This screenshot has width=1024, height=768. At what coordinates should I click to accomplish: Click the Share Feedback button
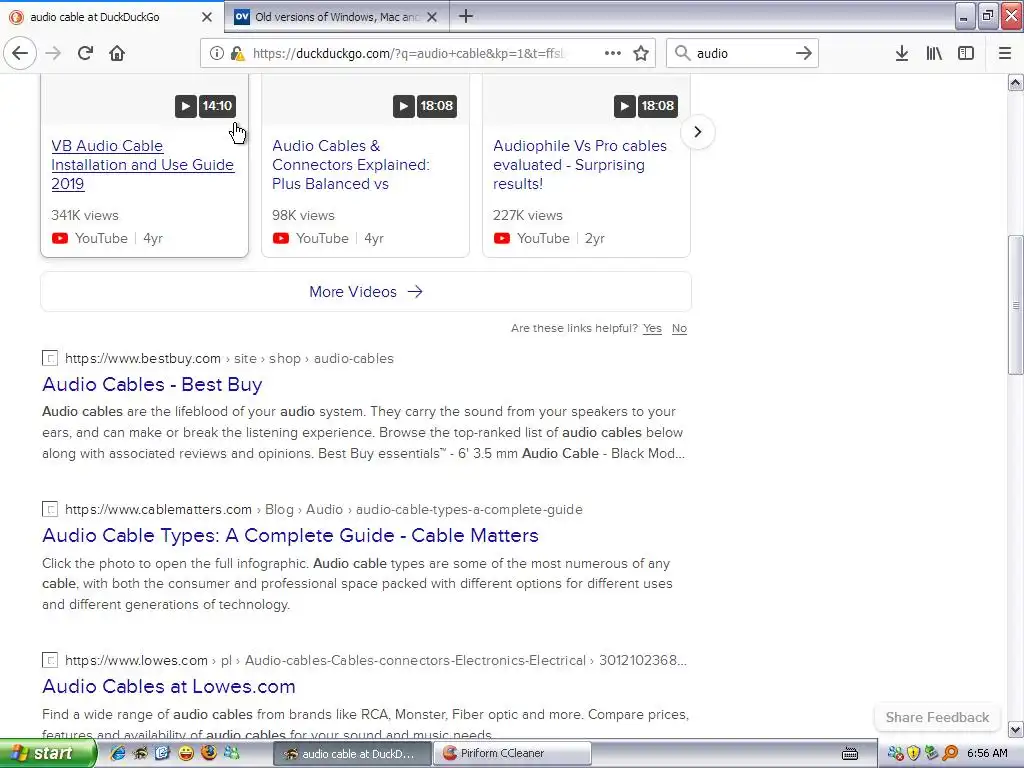(937, 717)
